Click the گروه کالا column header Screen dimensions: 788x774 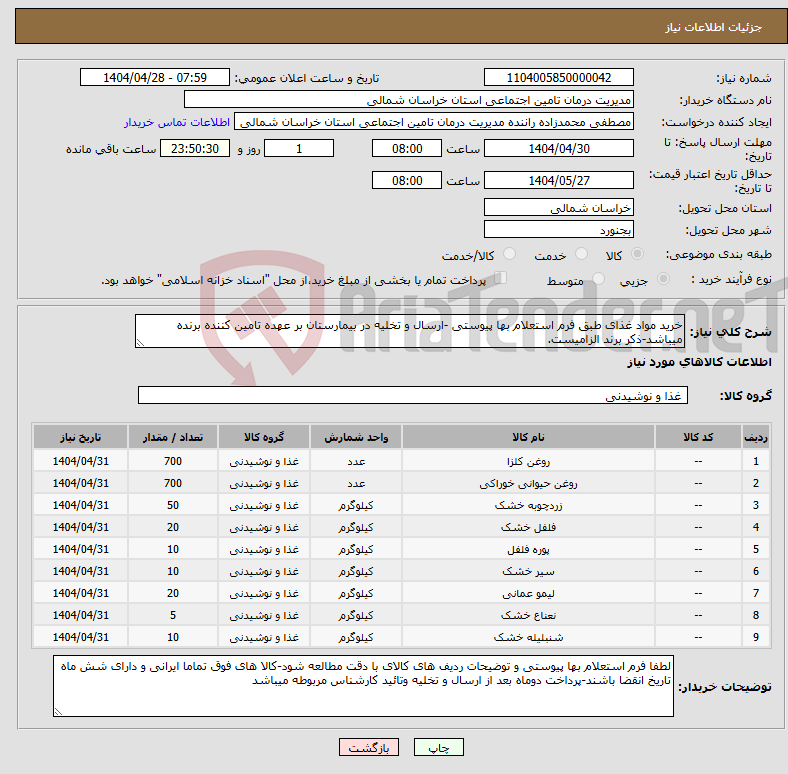(264, 437)
